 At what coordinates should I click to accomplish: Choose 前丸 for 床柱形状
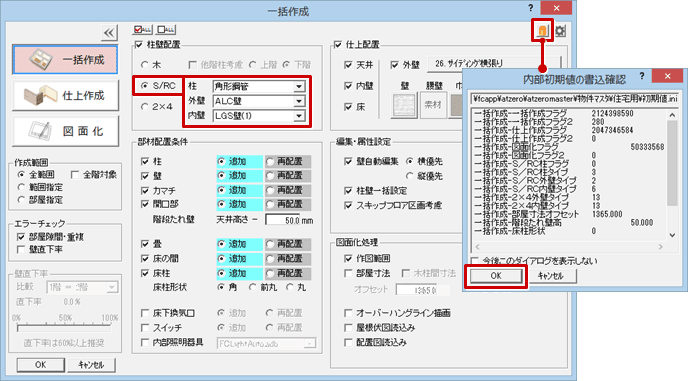(x=252, y=288)
